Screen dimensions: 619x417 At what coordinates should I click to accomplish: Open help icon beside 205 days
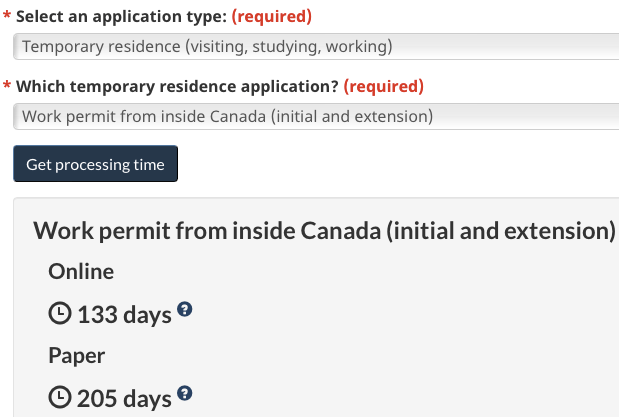point(184,394)
